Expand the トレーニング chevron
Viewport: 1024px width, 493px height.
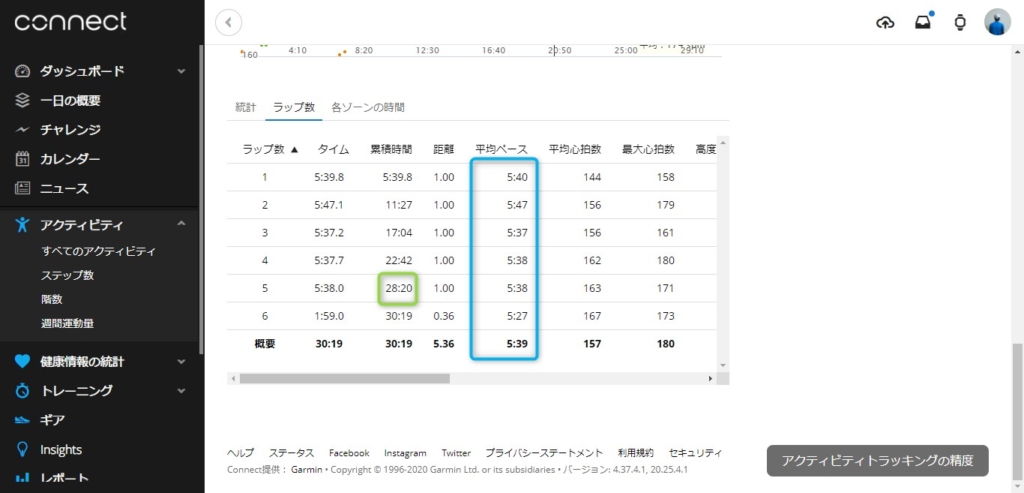tap(181, 391)
